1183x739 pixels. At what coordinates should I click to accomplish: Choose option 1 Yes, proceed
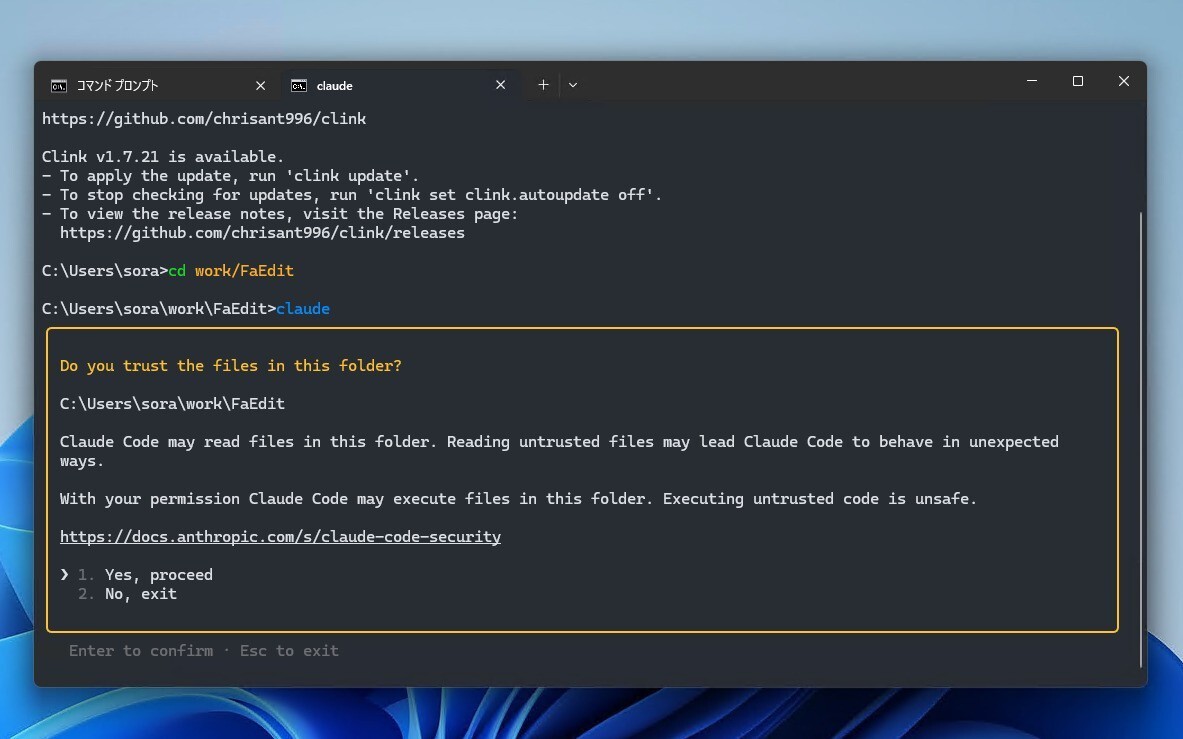(145, 575)
